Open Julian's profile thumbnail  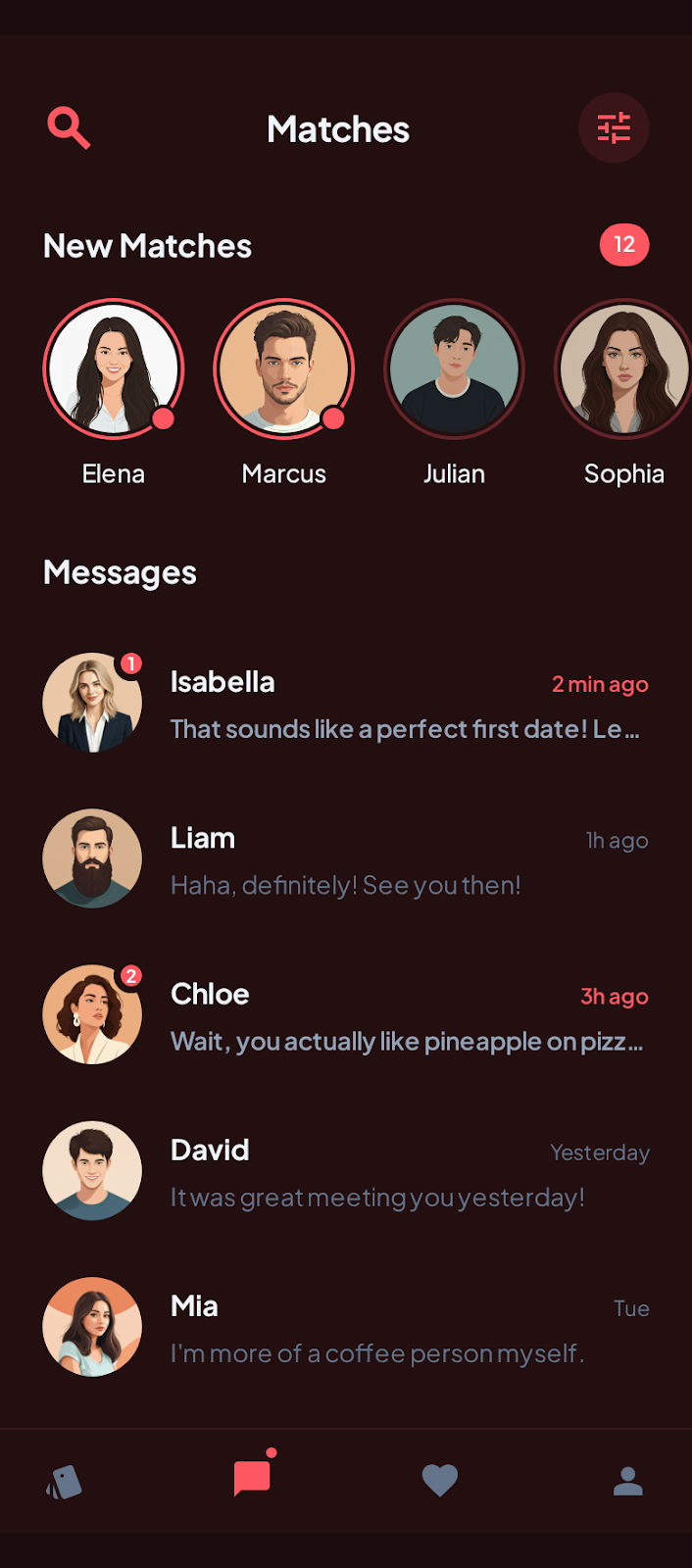pyautogui.click(x=454, y=369)
